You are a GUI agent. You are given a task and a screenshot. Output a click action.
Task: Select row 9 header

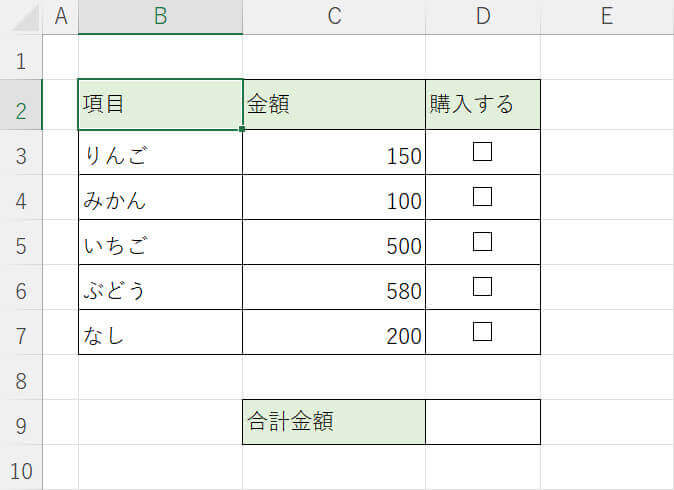click(x=21, y=423)
